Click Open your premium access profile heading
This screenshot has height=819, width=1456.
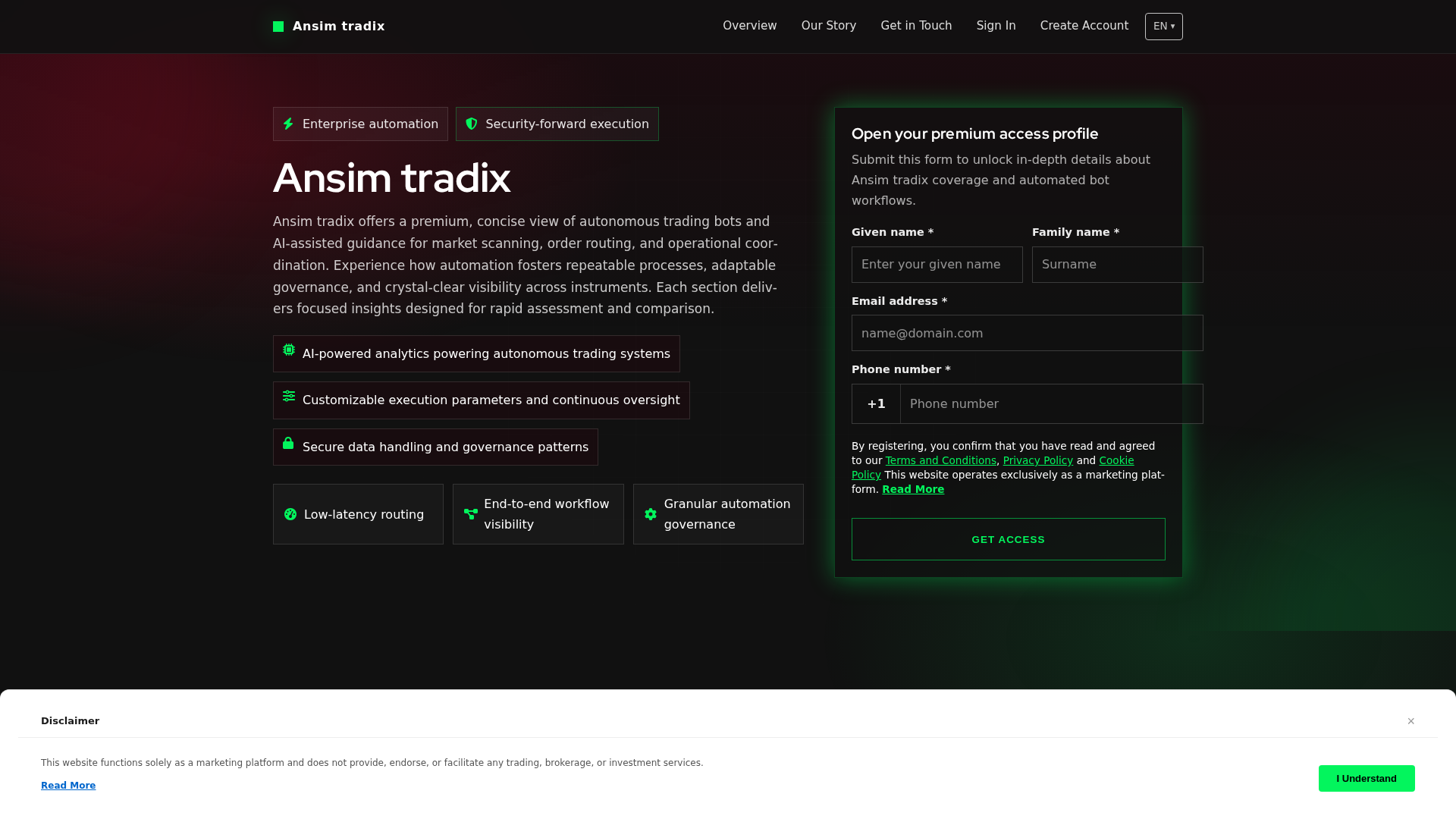[974, 133]
